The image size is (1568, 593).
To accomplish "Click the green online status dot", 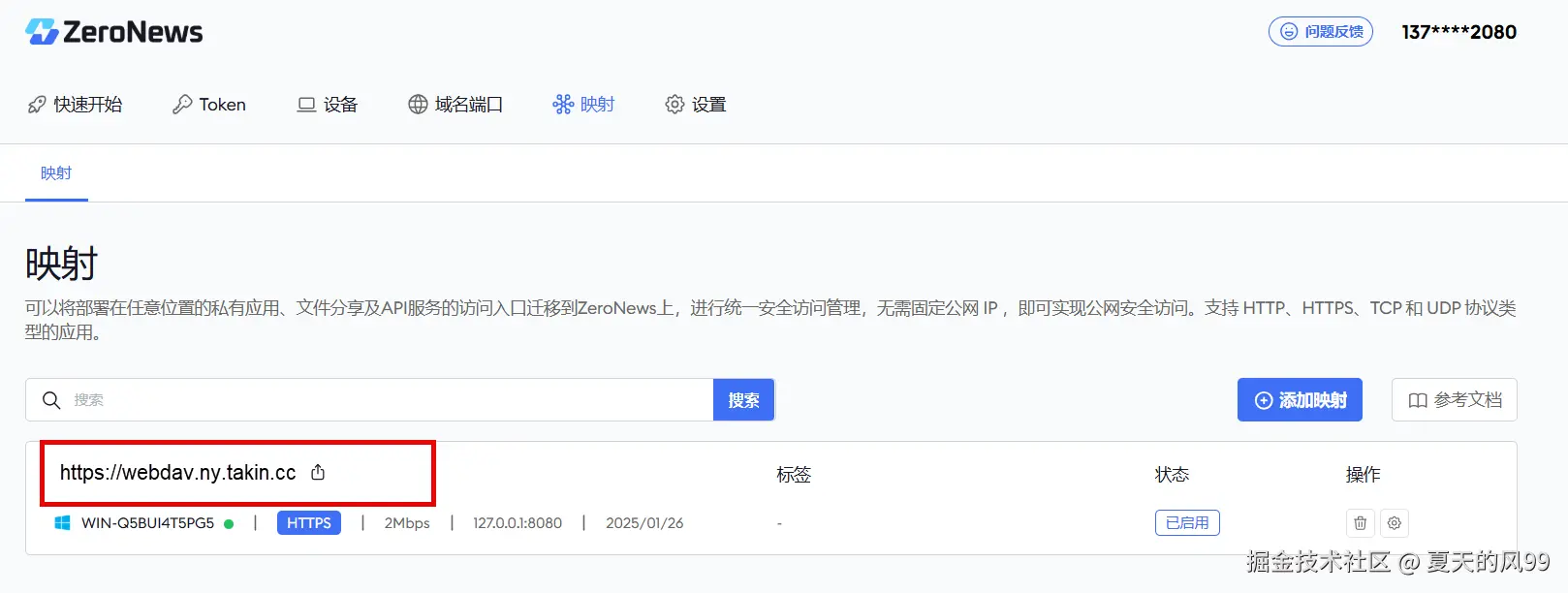I will click(229, 524).
